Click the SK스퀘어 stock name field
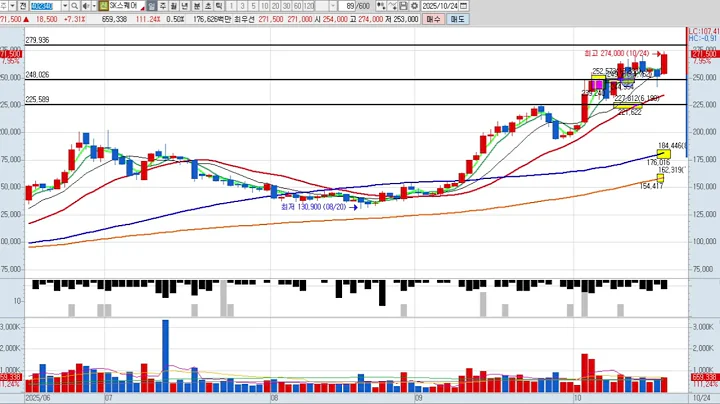The height and width of the screenshot is (404, 720). tap(127, 6)
